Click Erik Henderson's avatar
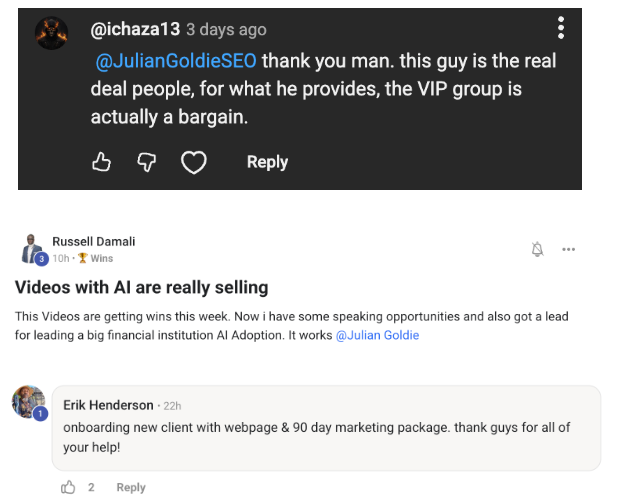Screen dimensions: 621x501 pos(29,401)
